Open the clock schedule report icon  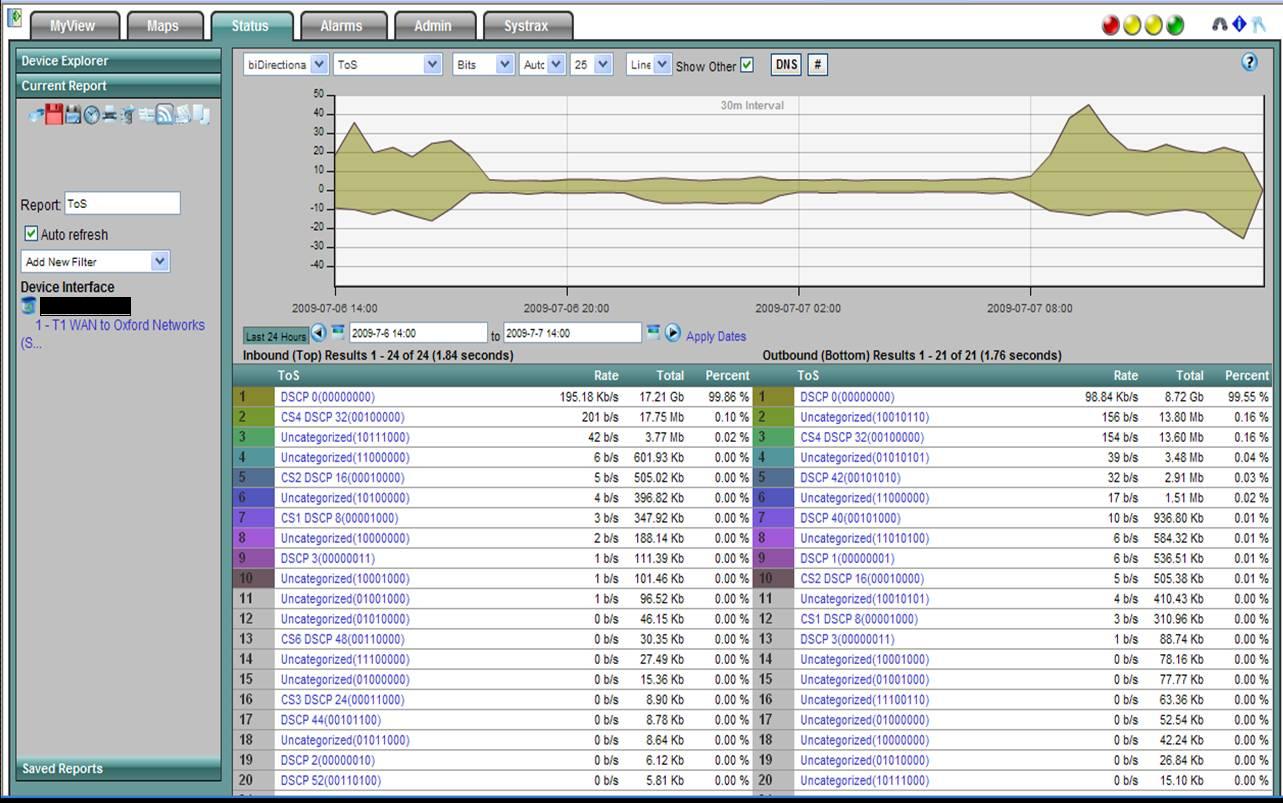pyautogui.click(x=92, y=115)
